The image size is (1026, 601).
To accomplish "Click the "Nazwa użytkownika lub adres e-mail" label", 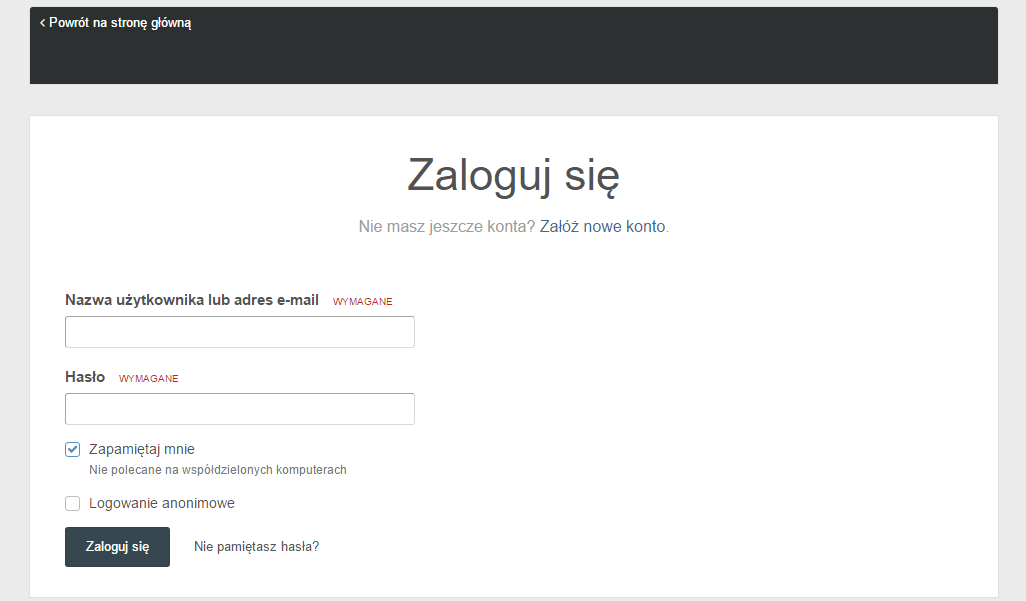I will [190, 299].
